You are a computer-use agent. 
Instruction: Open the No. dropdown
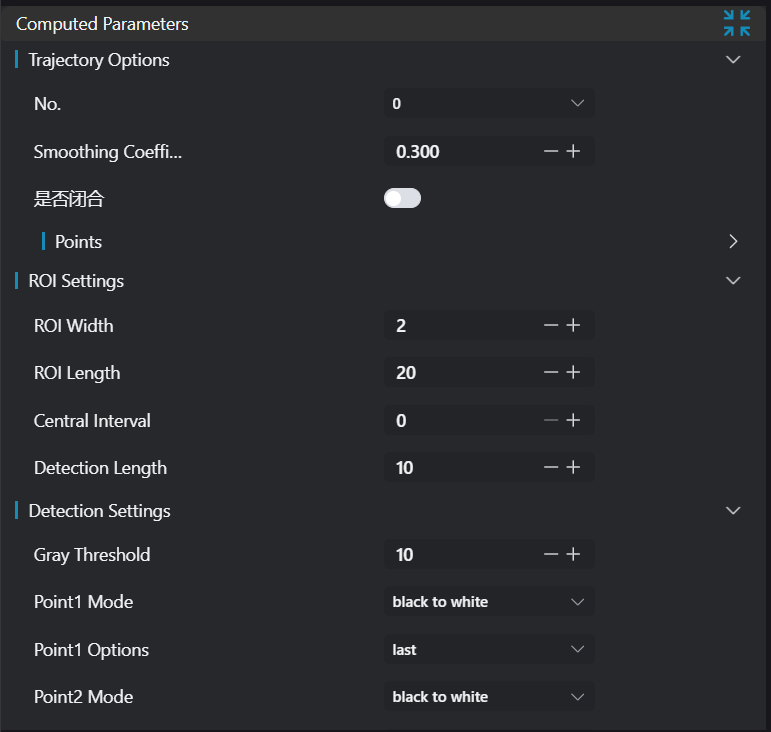point(488,103)
